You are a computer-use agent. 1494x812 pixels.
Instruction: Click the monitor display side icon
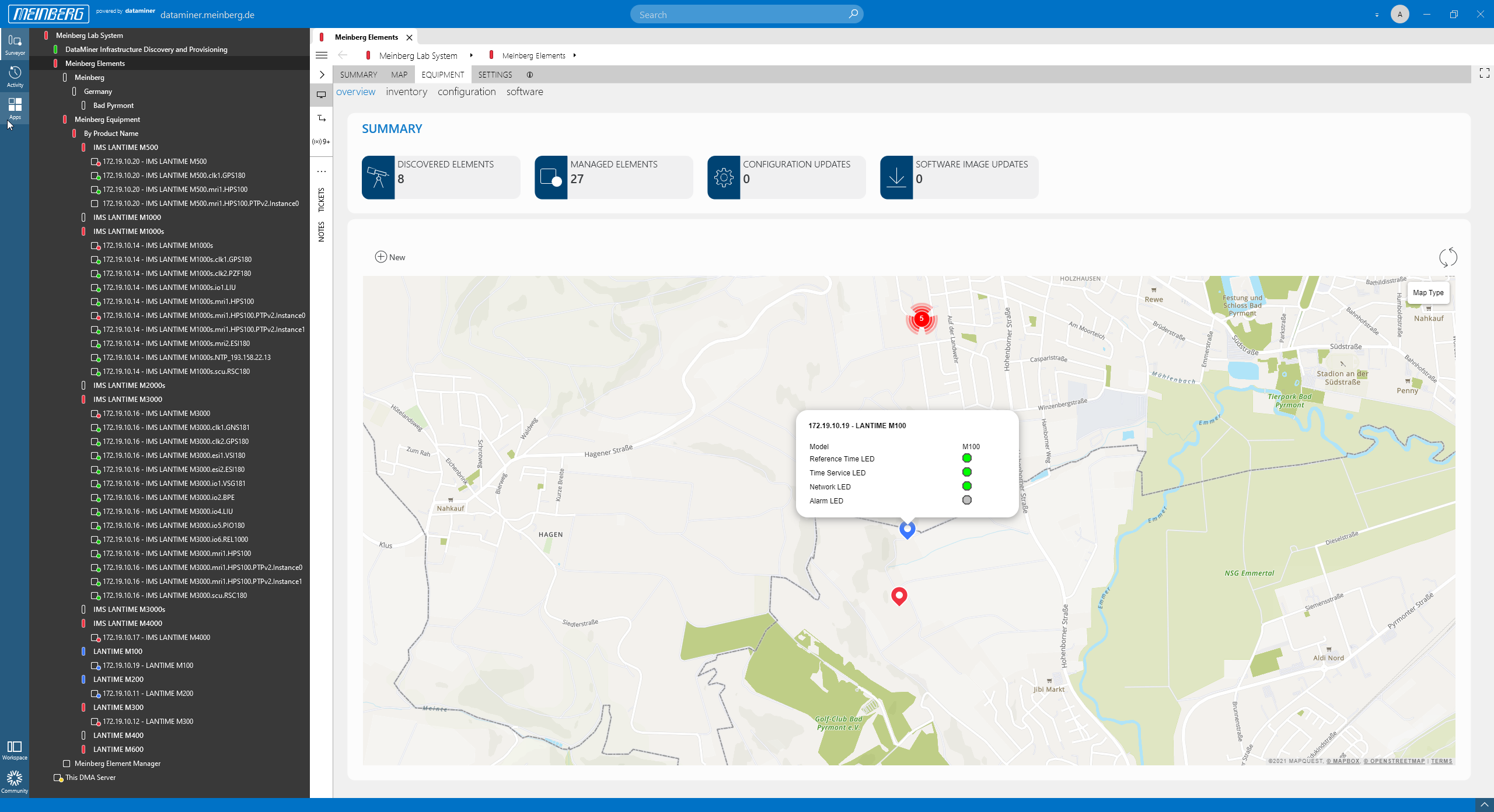321,94
